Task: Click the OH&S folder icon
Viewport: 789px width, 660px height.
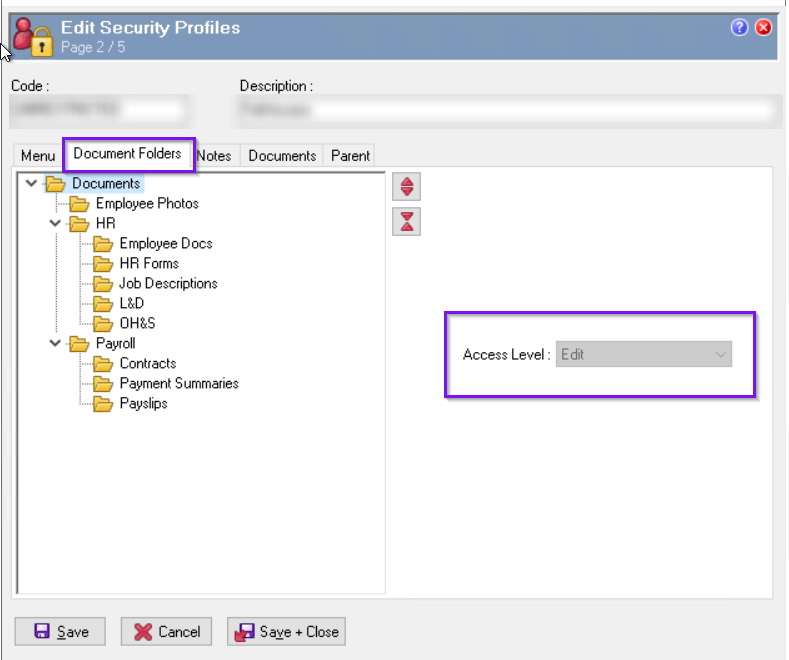Action: tap(102, 324)
